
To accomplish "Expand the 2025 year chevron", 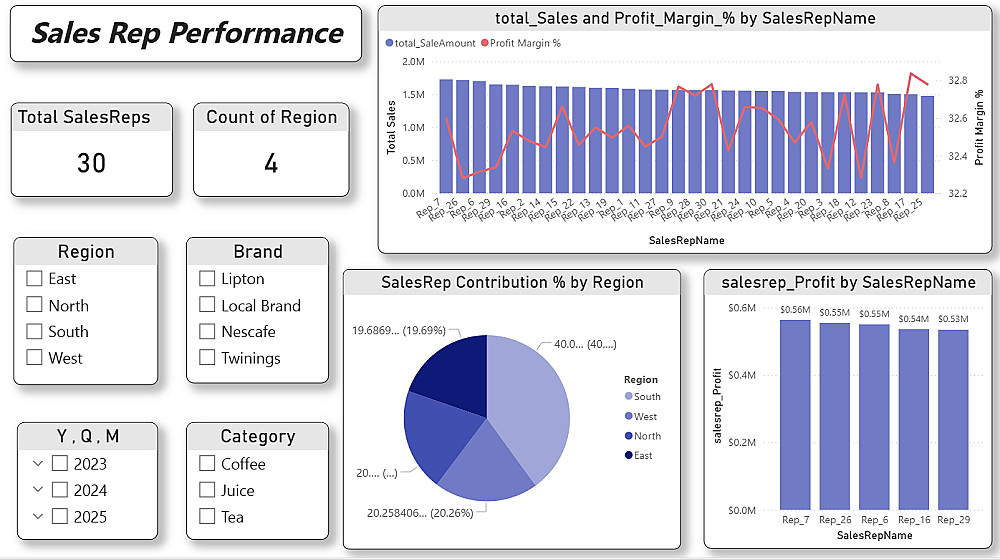I will 38,516.
